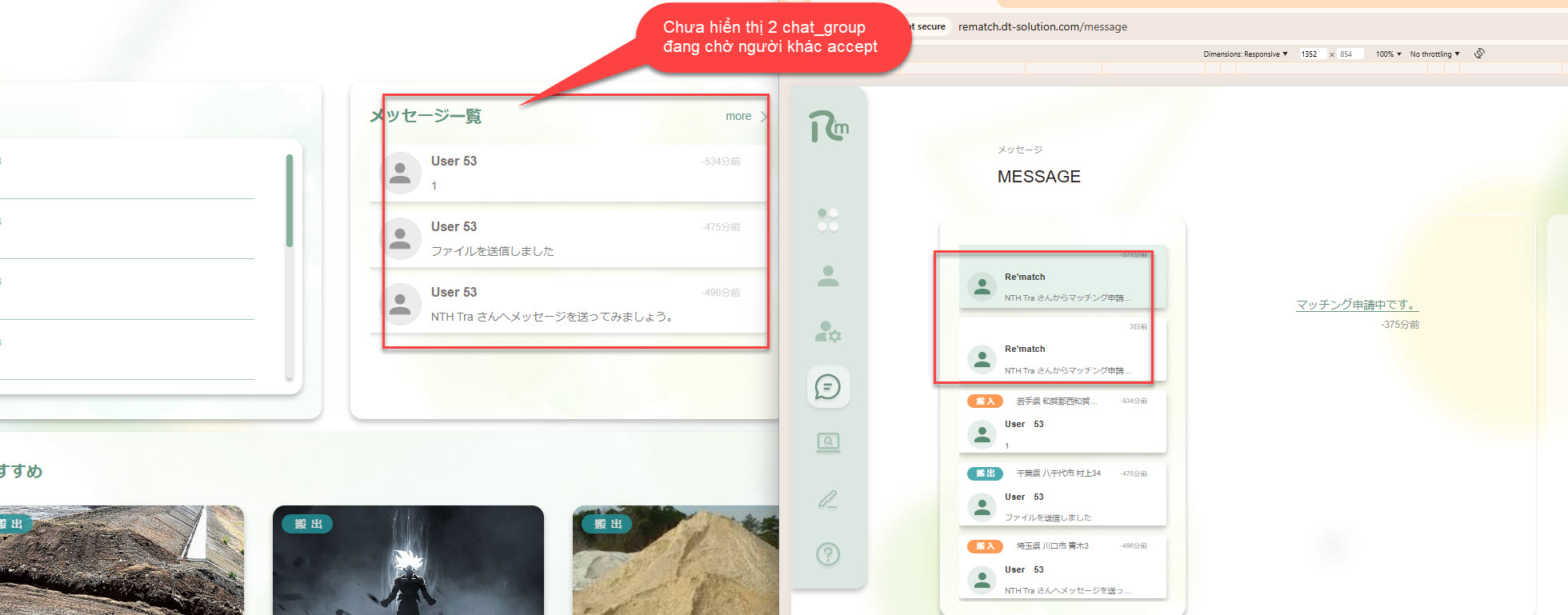Viewport: 1568px width, 615px height.
Task: Open the help question mark icon
Action: [828, 553]
